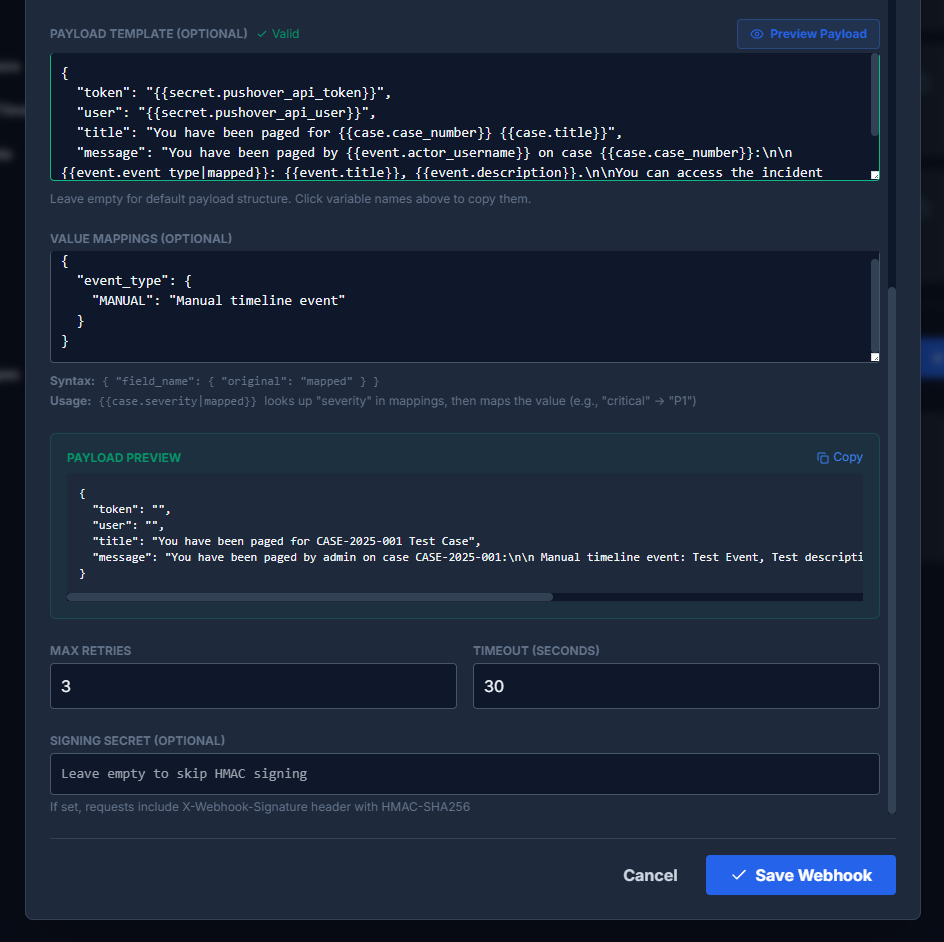Click the resize grip of value mappings box

coord(873,357)
